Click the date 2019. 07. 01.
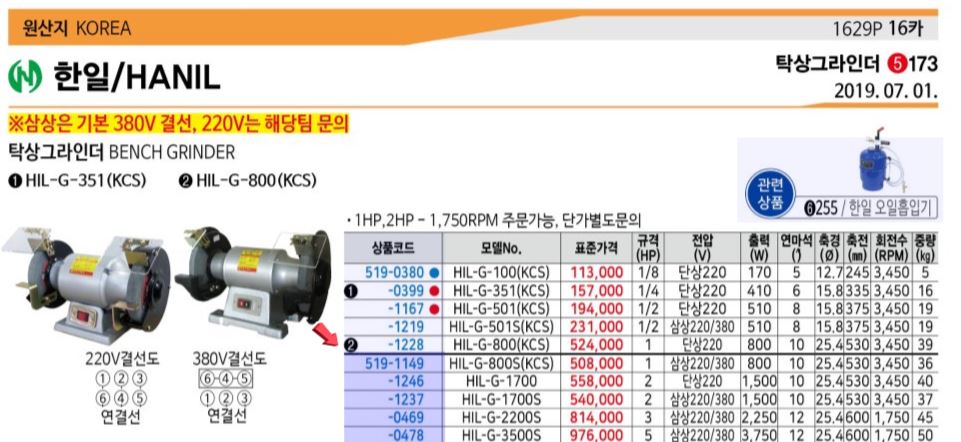Screen dimensions: 961x442 [886, 91]
